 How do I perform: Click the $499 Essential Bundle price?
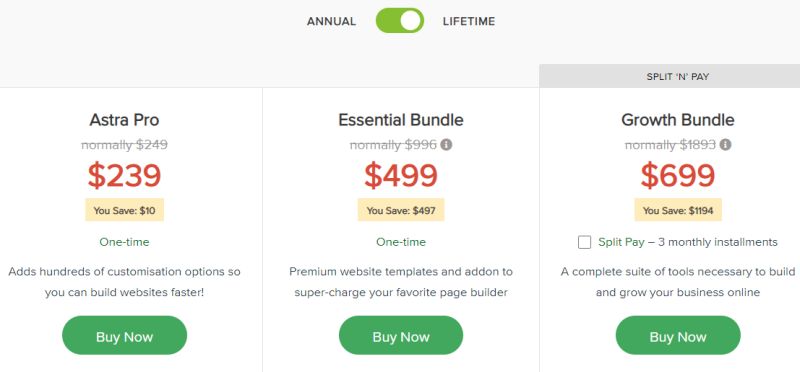[401, 176]
